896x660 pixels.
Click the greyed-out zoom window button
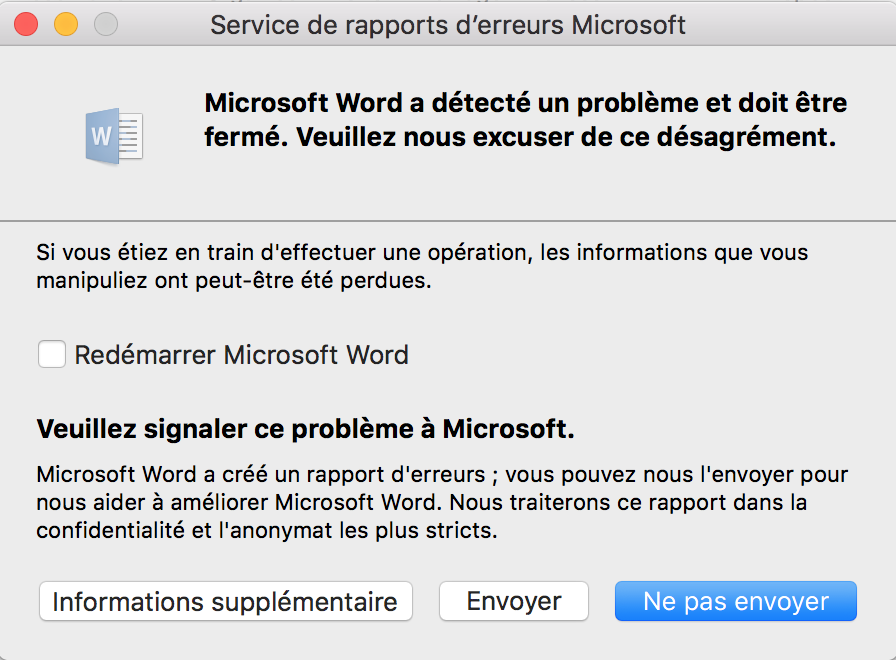106,25
